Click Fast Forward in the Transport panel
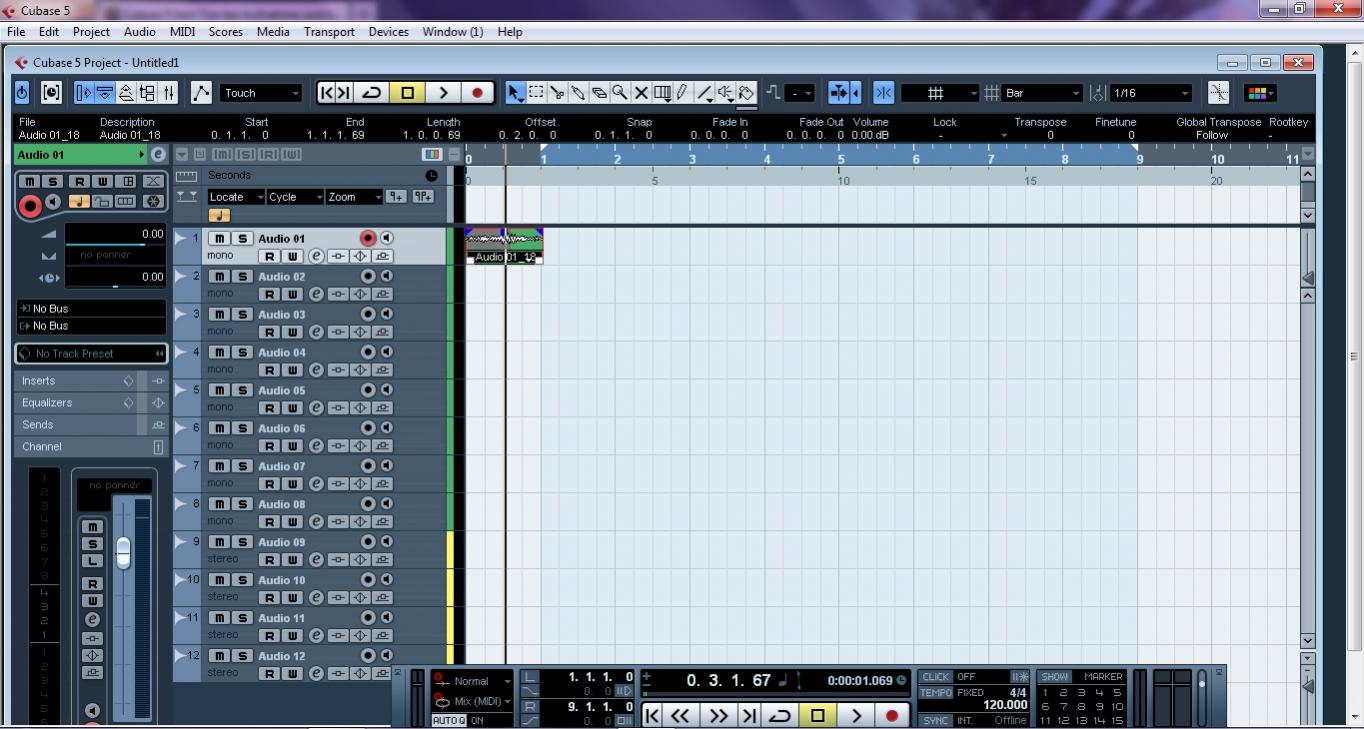The height and width of the screenshot is (729, 1364). 718,715
